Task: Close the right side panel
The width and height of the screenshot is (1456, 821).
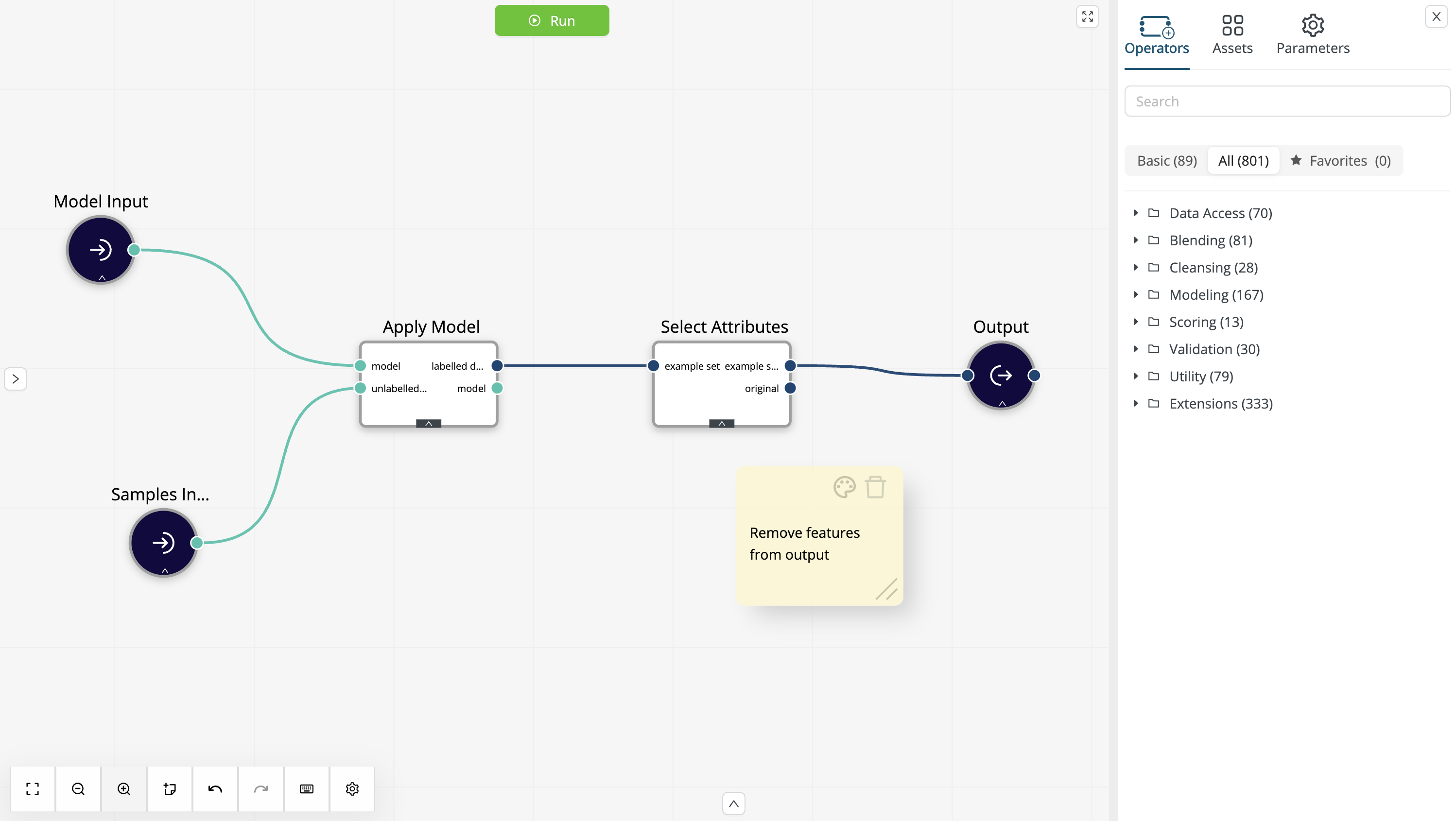Action: click(1436, 17)
